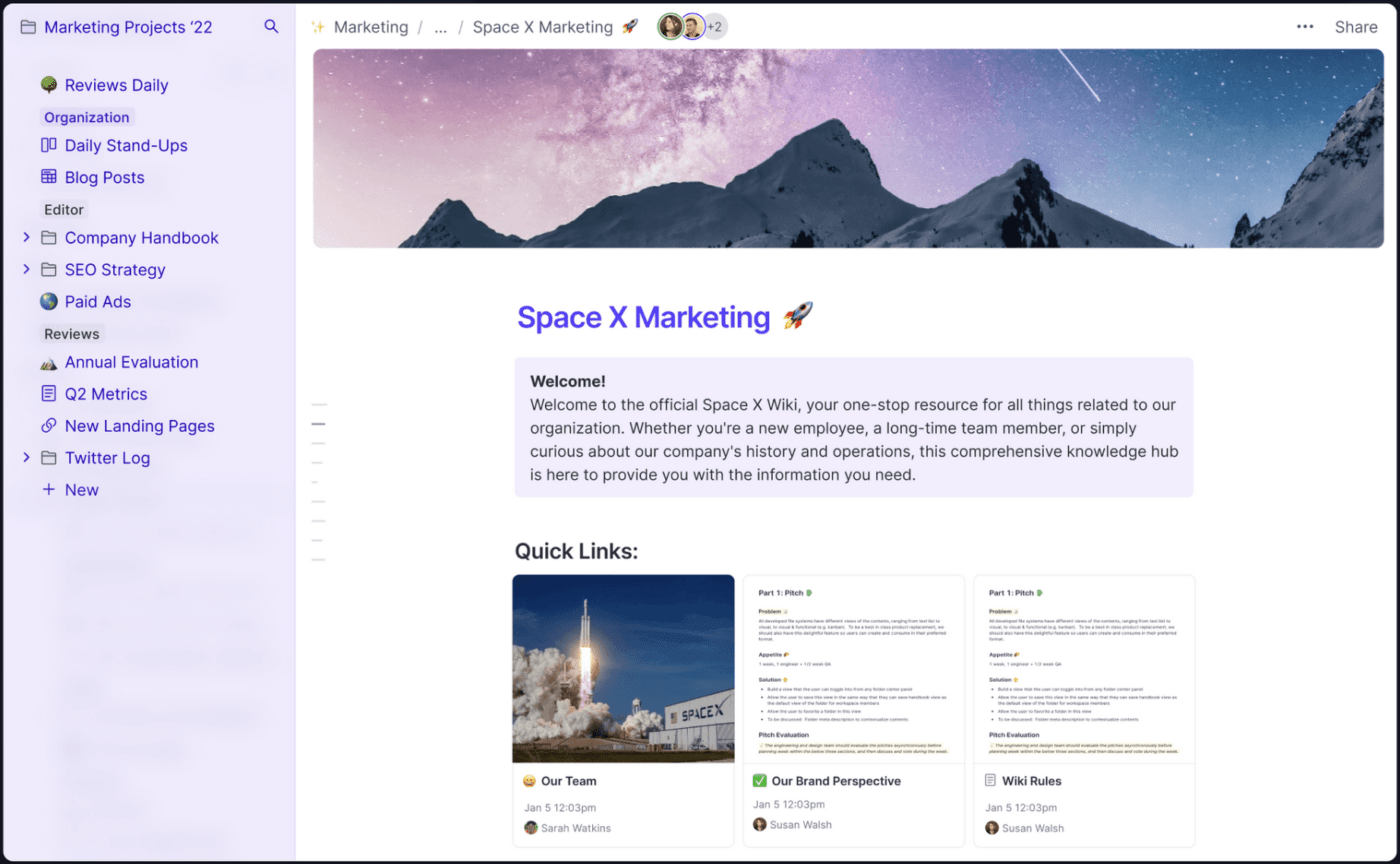Click the Welcome! callout heading
Image resolution: width=1400 pixels, height=864 pixels.
[x=568, y=381]
